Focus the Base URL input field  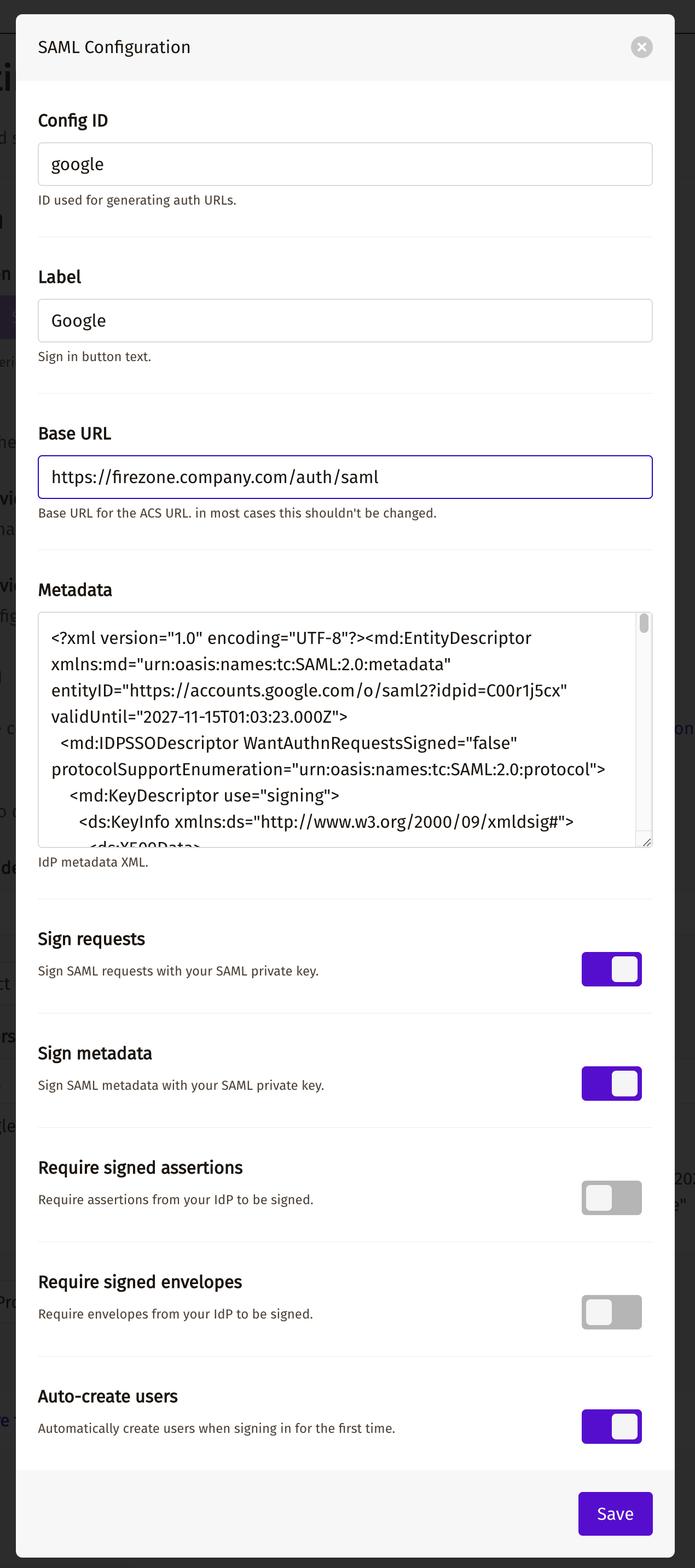tap(345, 477)
